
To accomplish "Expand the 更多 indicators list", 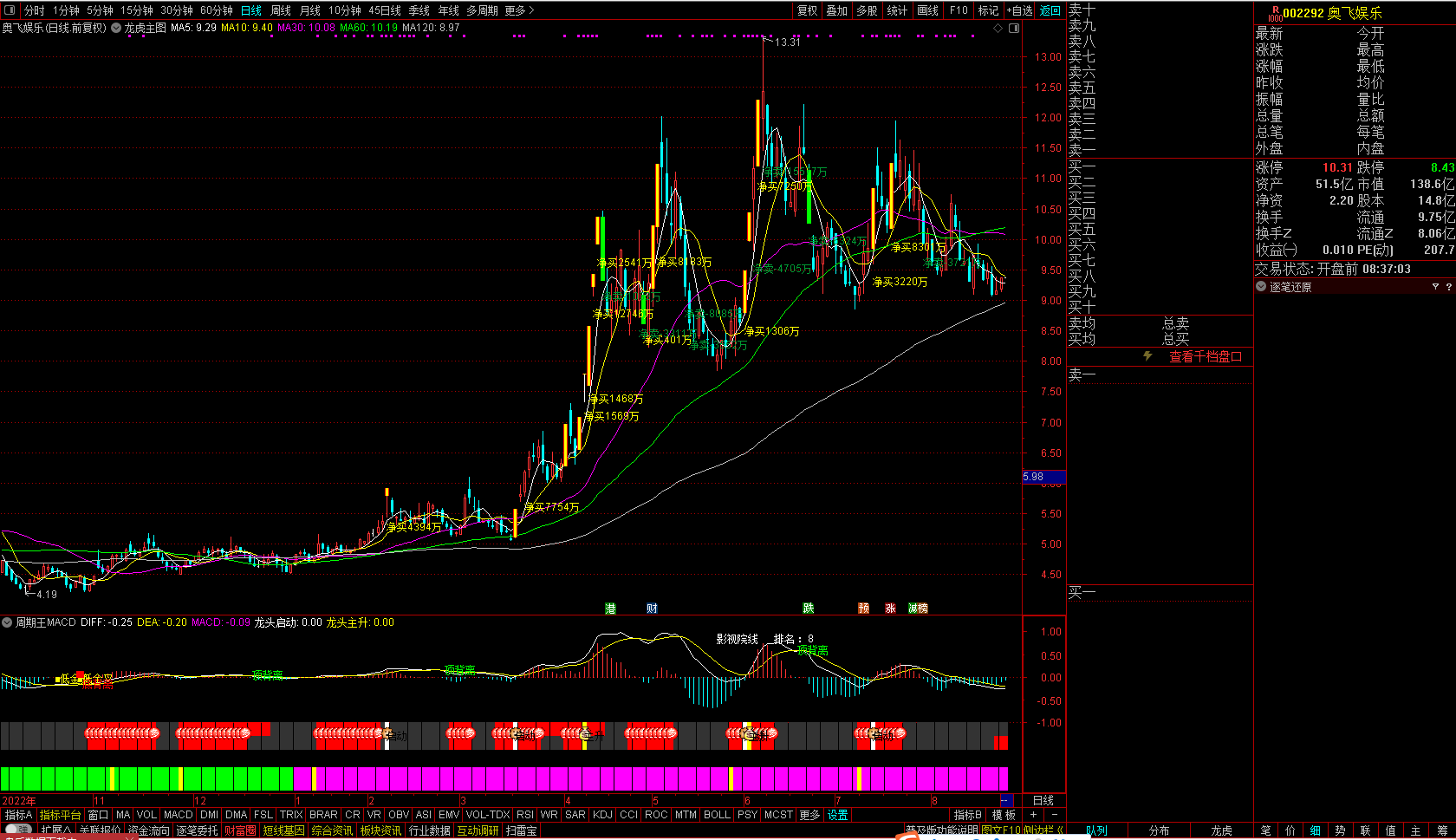I will tap(809, 815).
